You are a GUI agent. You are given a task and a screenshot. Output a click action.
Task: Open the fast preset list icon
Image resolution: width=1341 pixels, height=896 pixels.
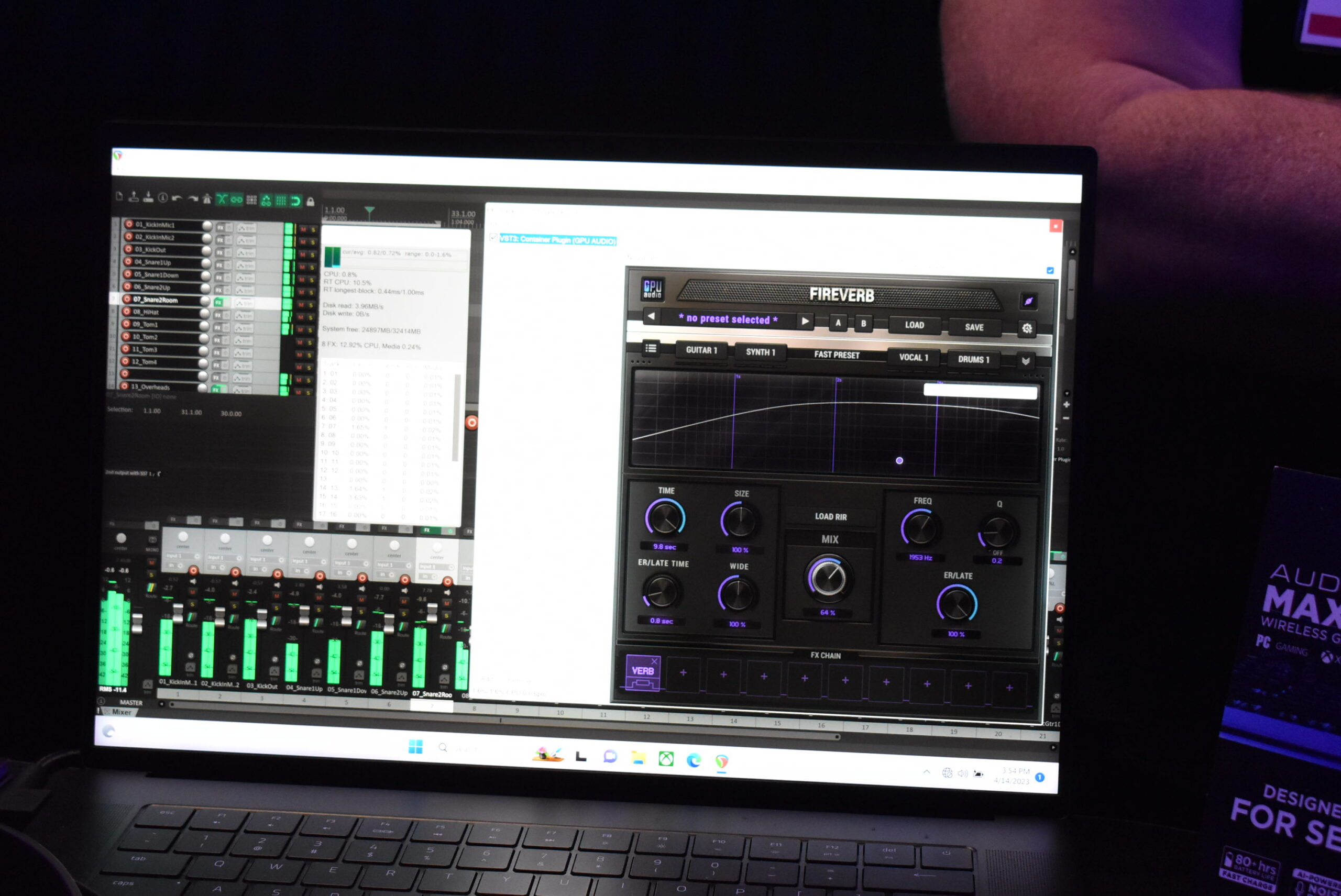click(x=651, y=347)
